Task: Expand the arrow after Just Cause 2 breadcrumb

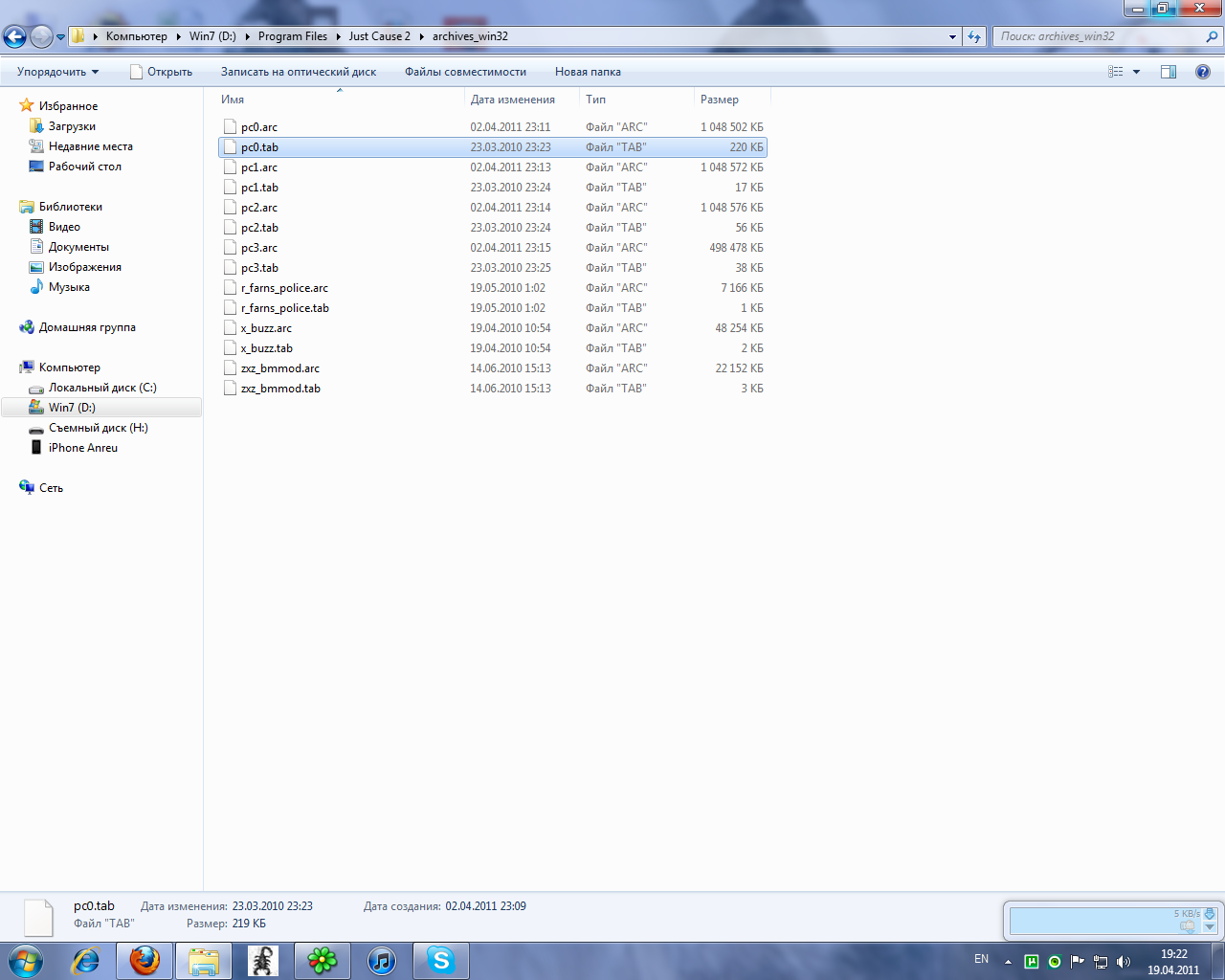Action: tap(421, 36)
